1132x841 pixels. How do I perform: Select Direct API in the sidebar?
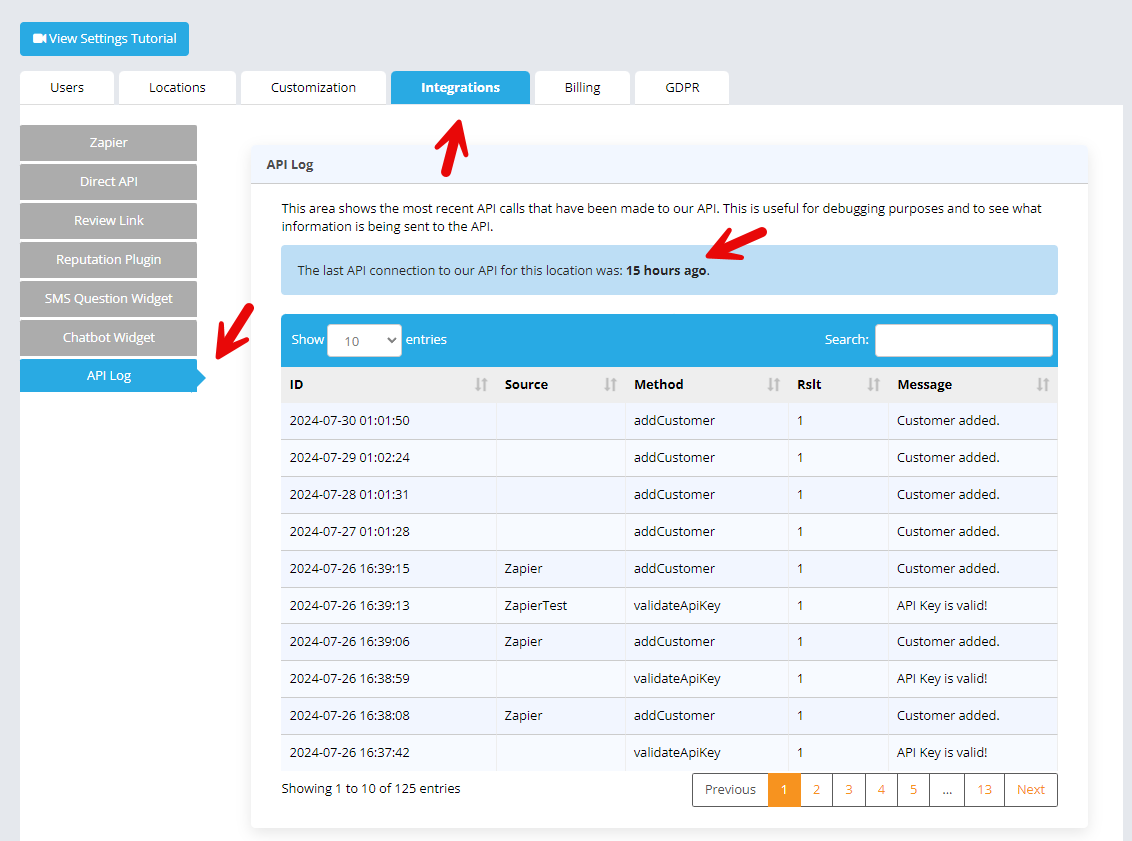(108, 182)
